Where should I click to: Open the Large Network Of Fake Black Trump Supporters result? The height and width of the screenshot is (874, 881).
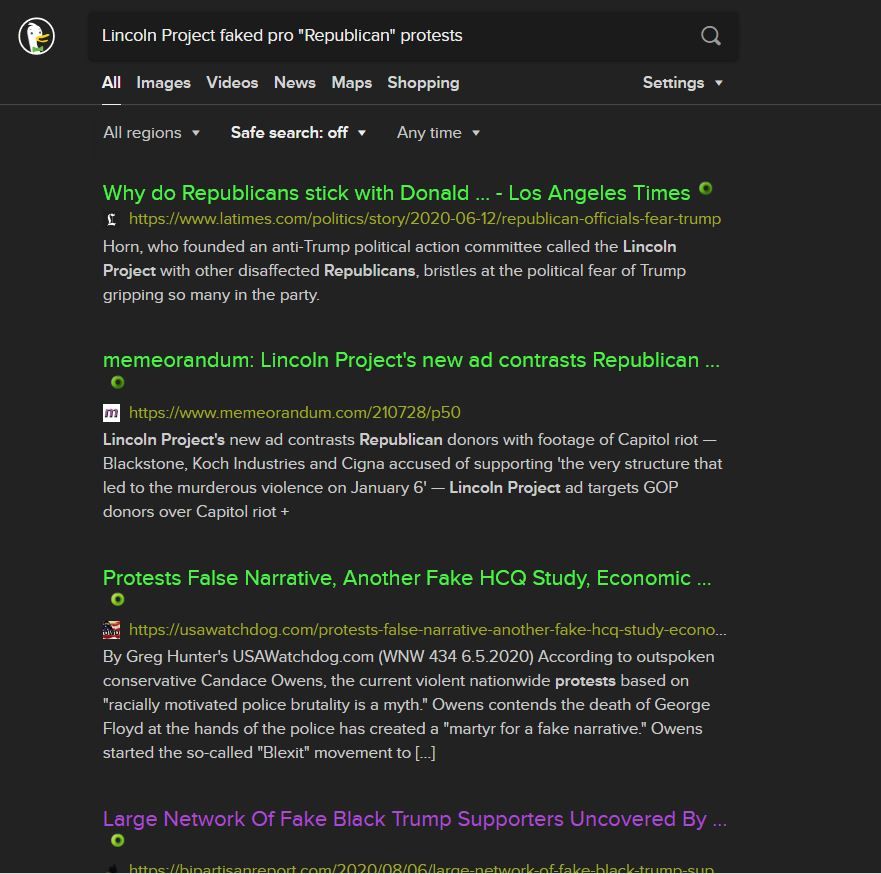tap(416, 819)
